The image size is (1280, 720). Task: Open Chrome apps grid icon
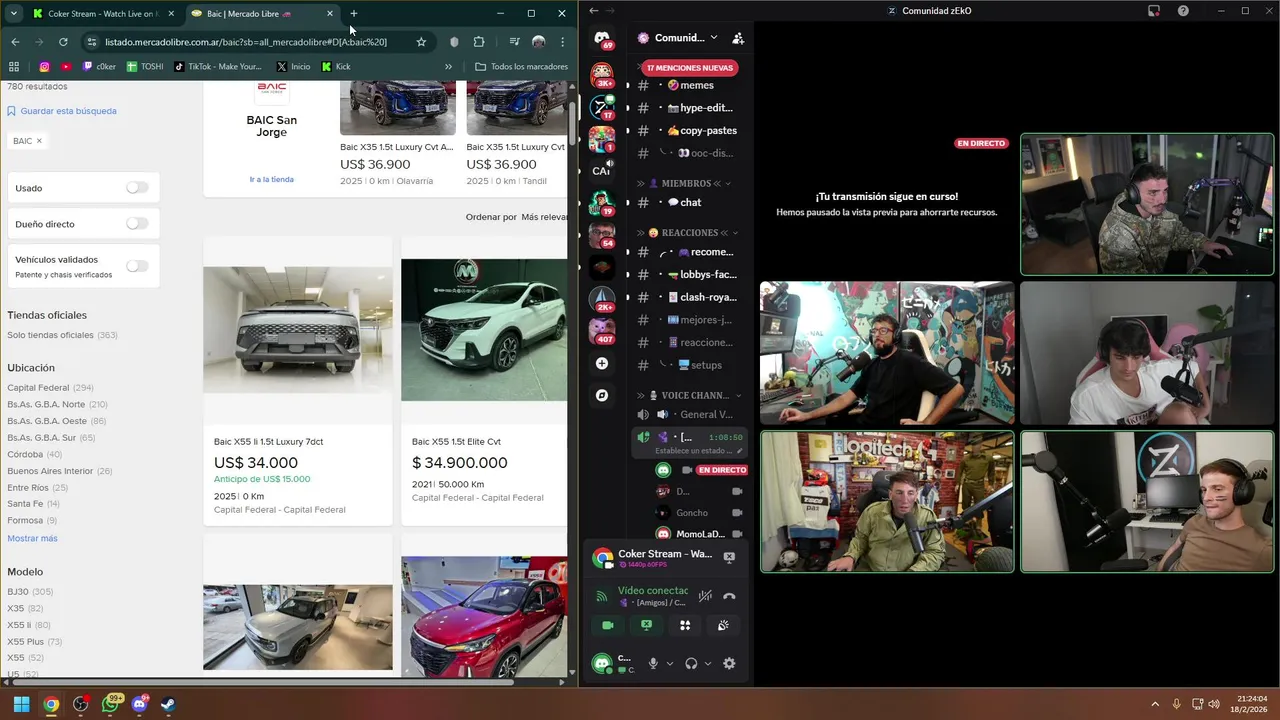[14, 67]
